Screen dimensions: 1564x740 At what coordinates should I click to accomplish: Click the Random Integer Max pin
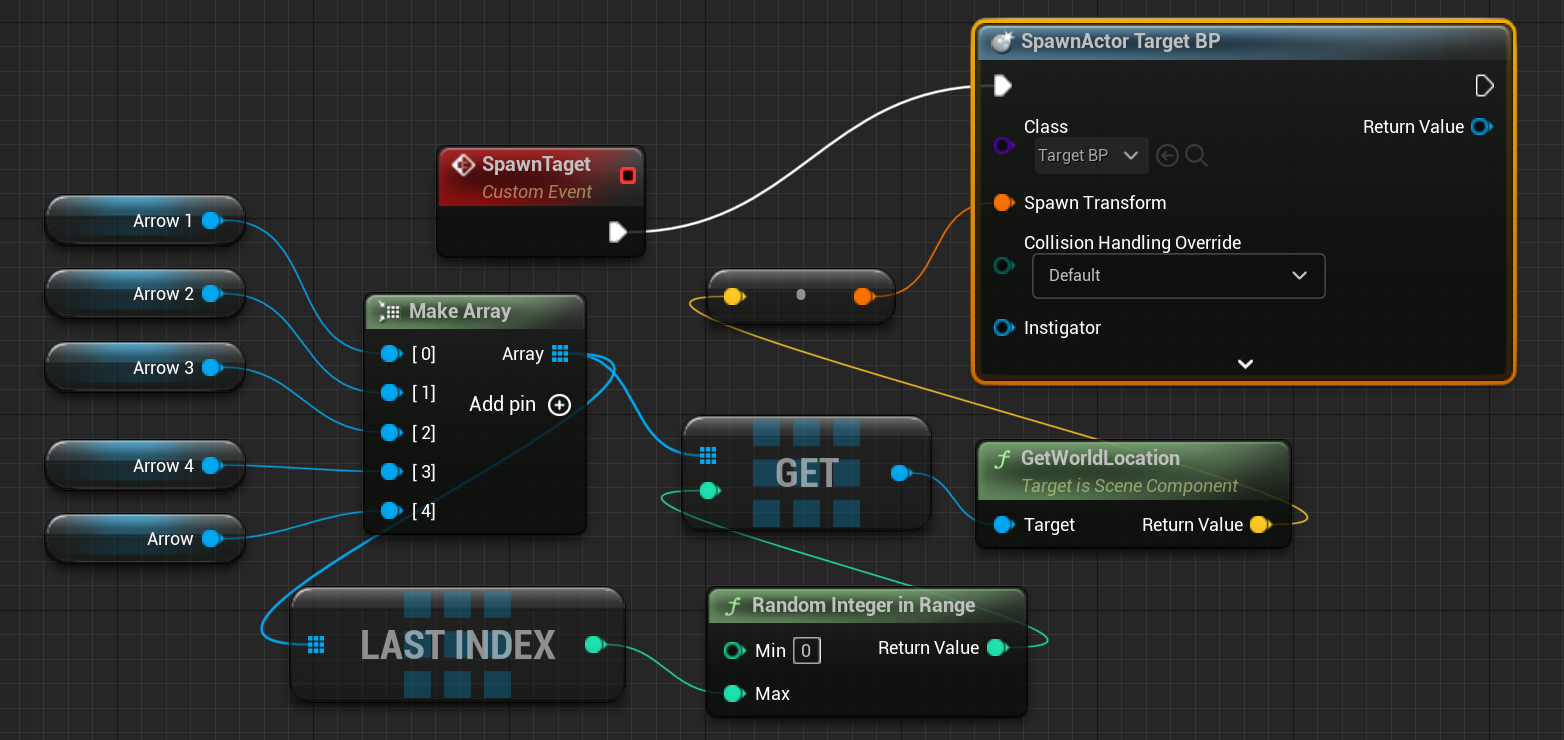point(734,693)
